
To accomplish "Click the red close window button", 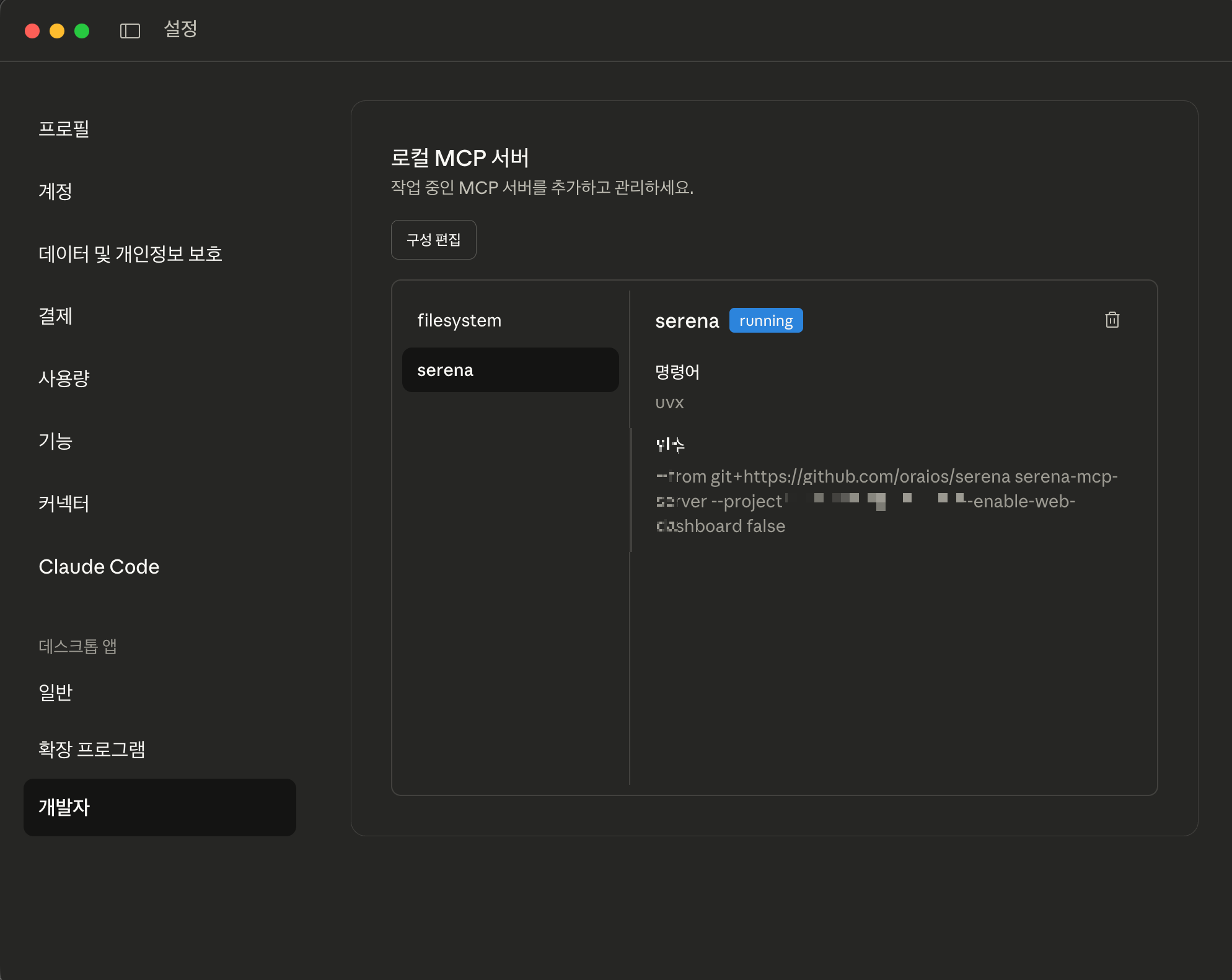I will [32, 31].
